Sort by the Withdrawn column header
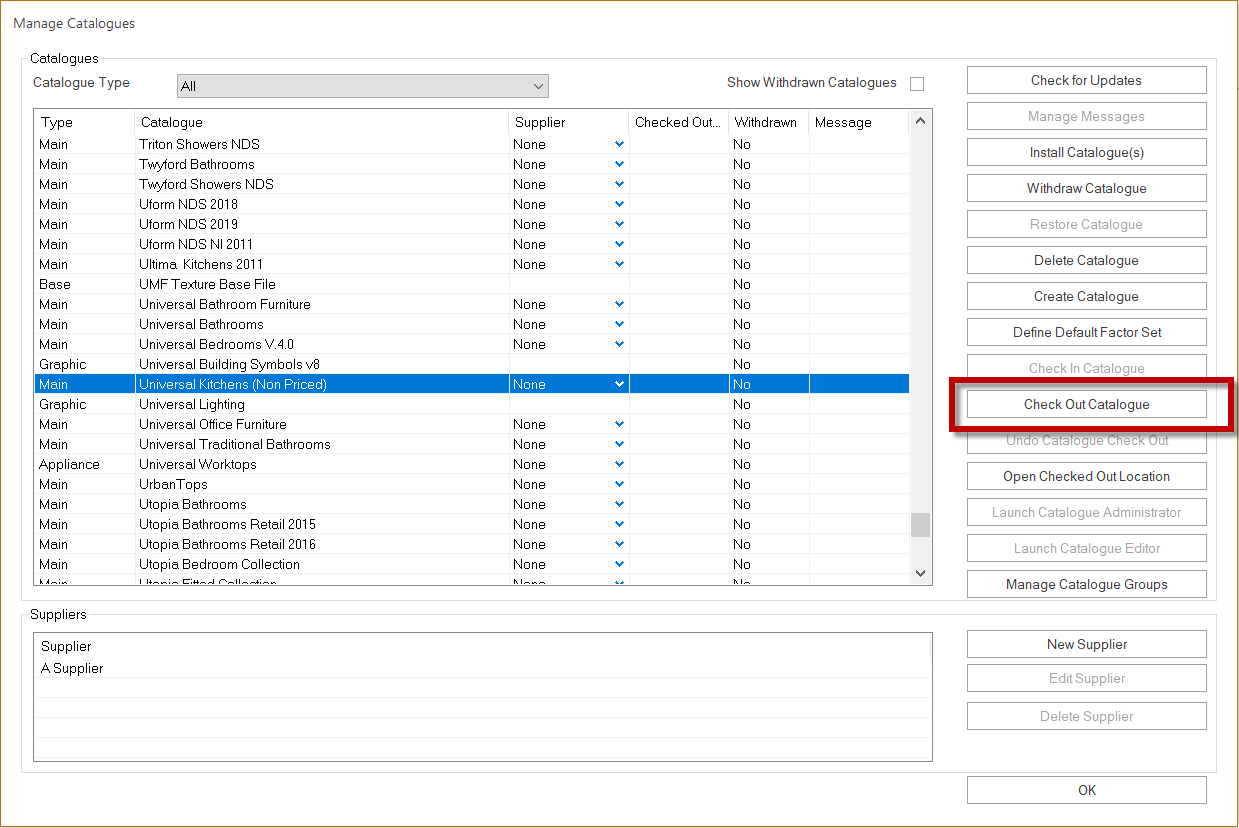 click(768, 122)
